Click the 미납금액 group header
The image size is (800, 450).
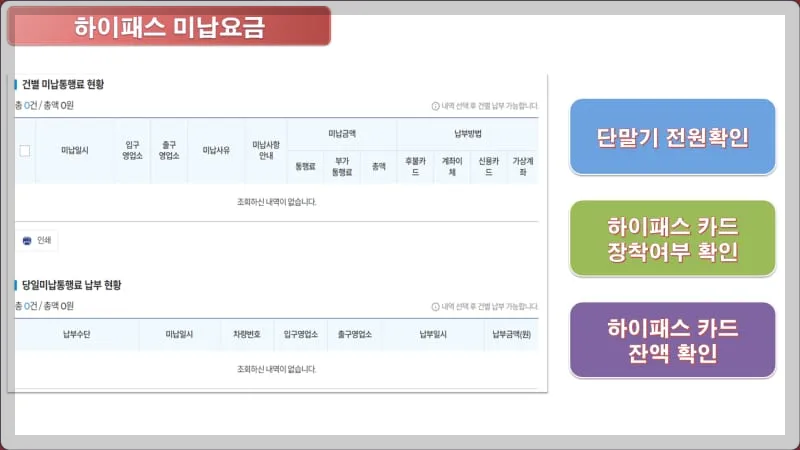coord(342,134)
